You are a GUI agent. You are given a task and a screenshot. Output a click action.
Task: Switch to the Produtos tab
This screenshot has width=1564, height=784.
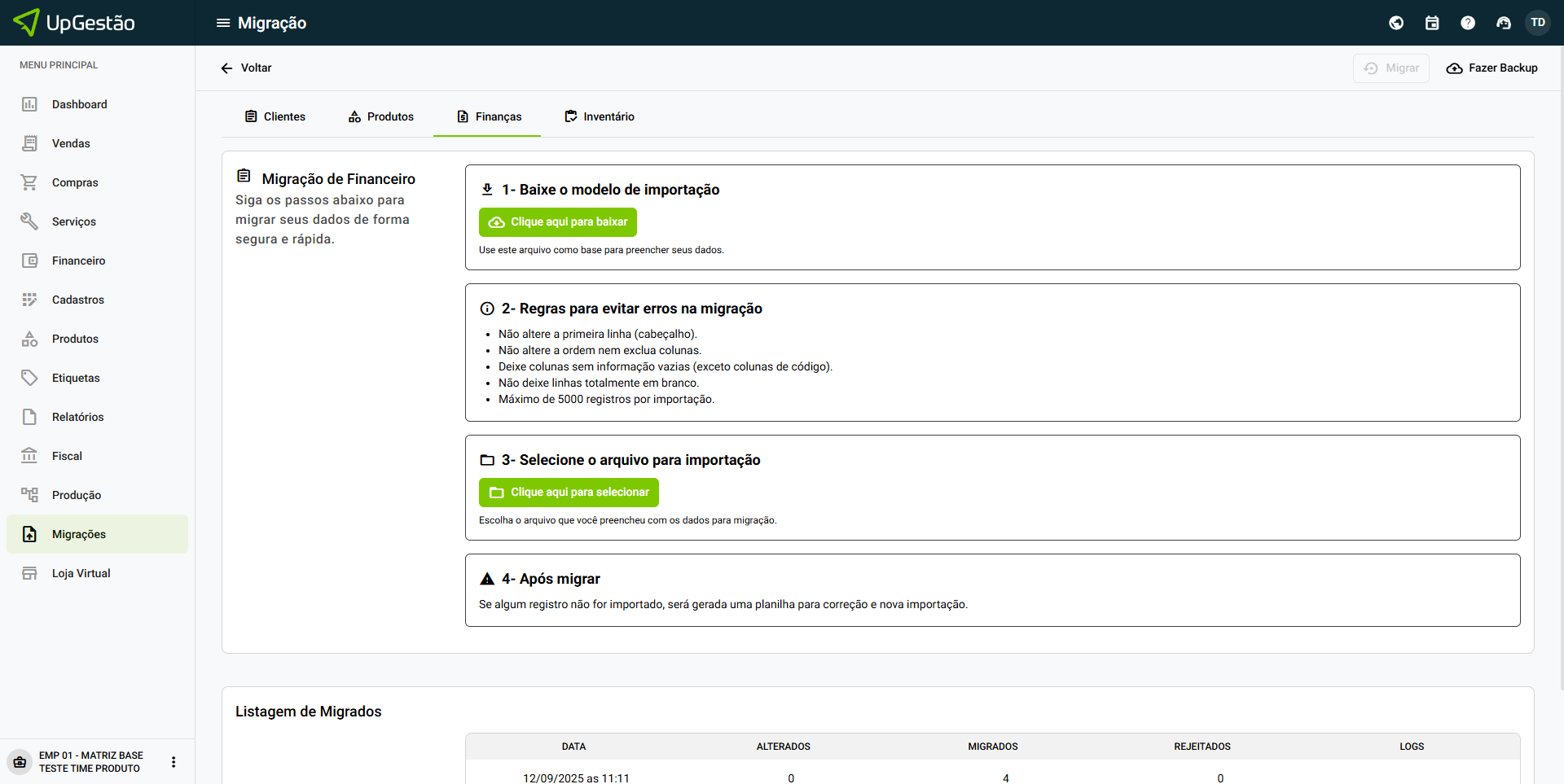(381, 116)
